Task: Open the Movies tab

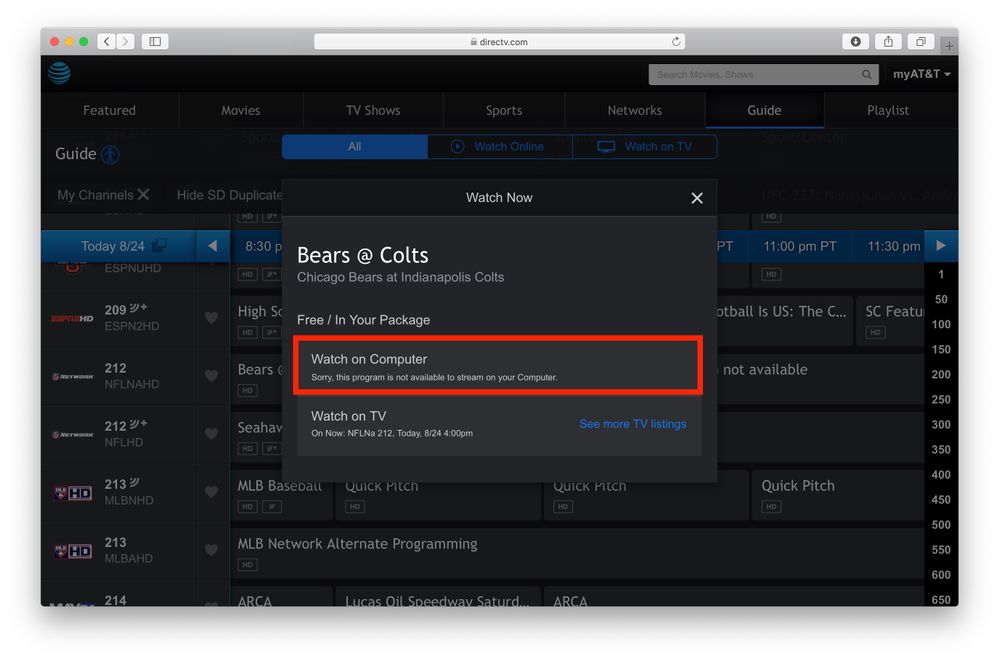Action: click(241, 110)
